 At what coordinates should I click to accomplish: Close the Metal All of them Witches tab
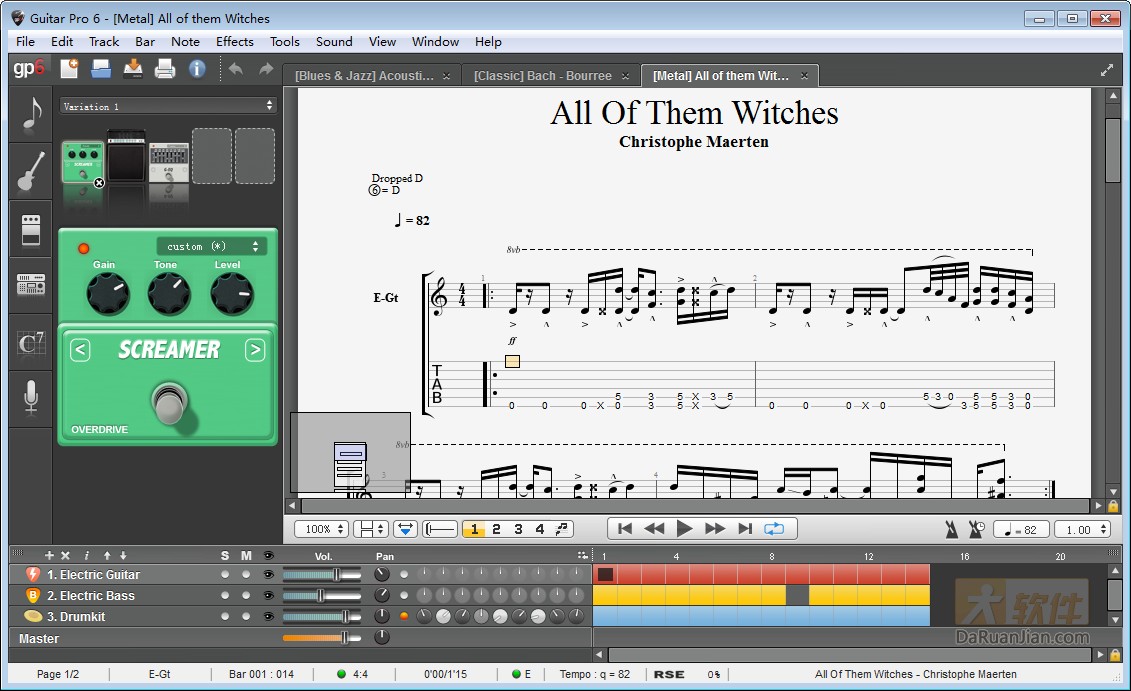804,76
